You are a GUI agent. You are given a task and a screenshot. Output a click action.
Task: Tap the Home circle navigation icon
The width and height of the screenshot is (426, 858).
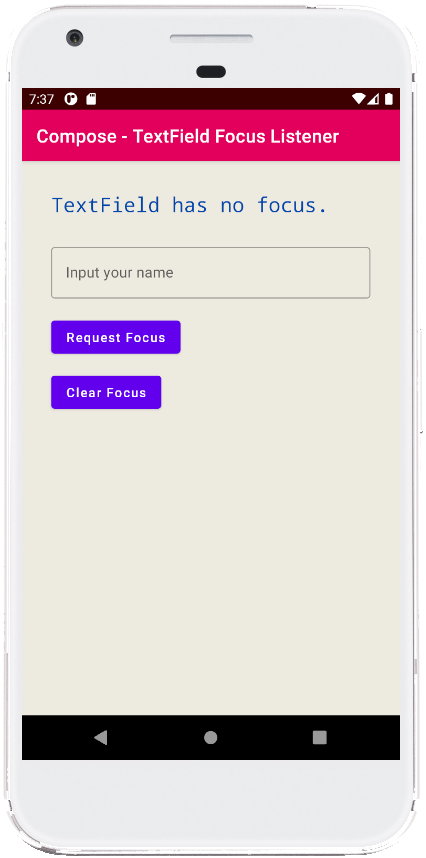(x=211, y=738)
